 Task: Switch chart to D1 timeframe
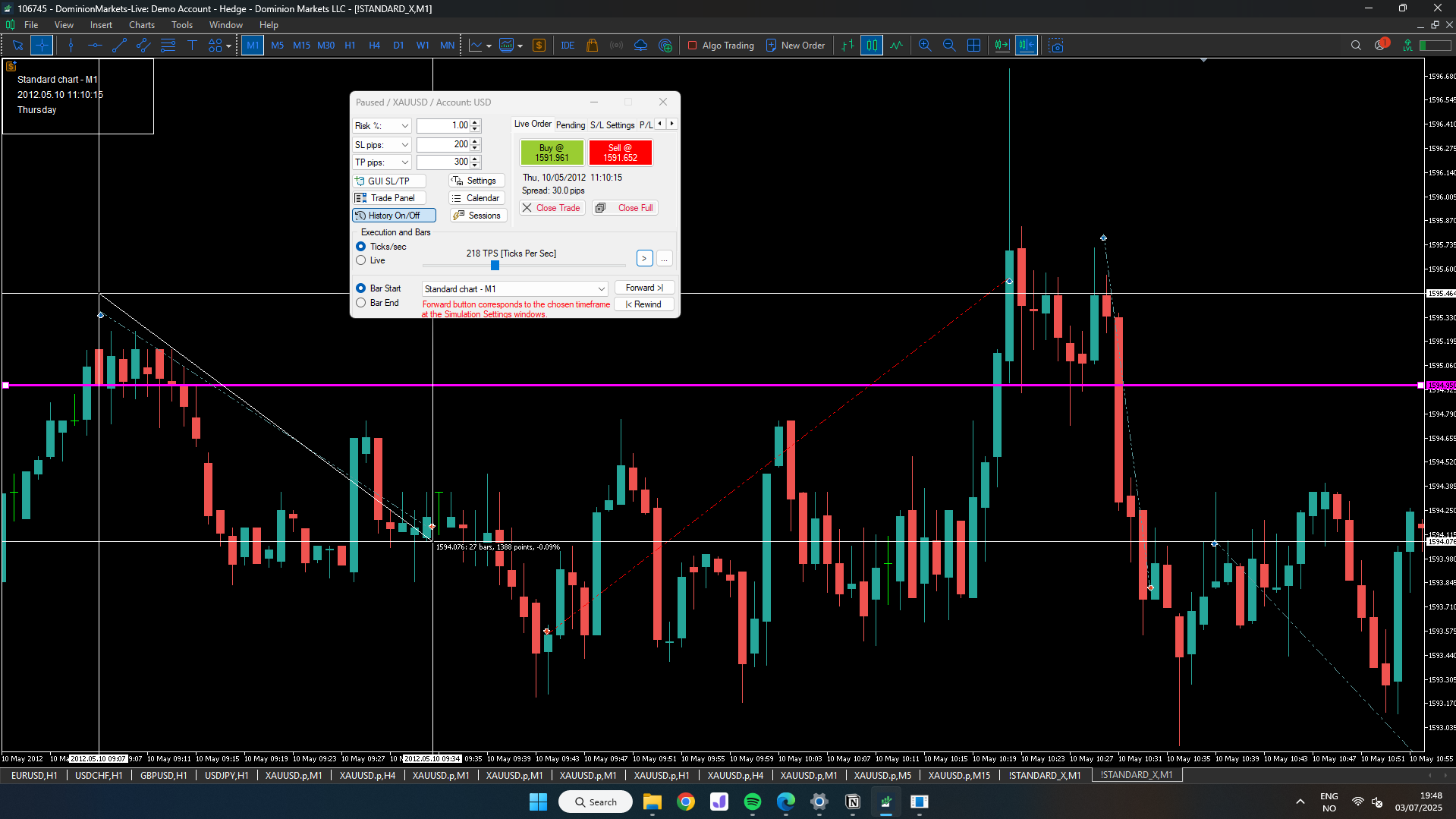click(398, 46)
